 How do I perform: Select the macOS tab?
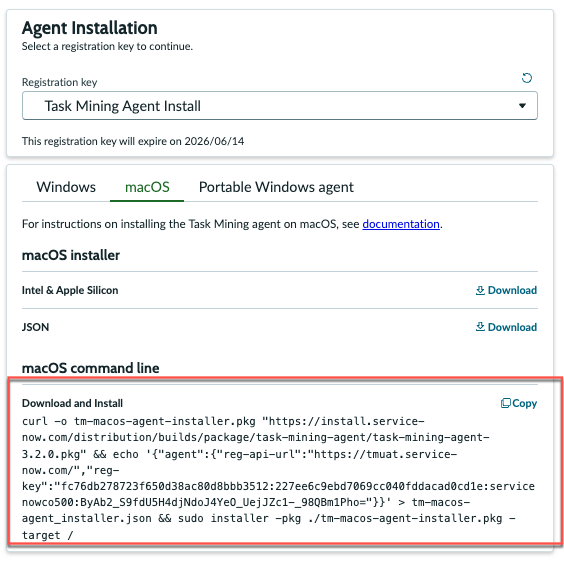(147, 187)
